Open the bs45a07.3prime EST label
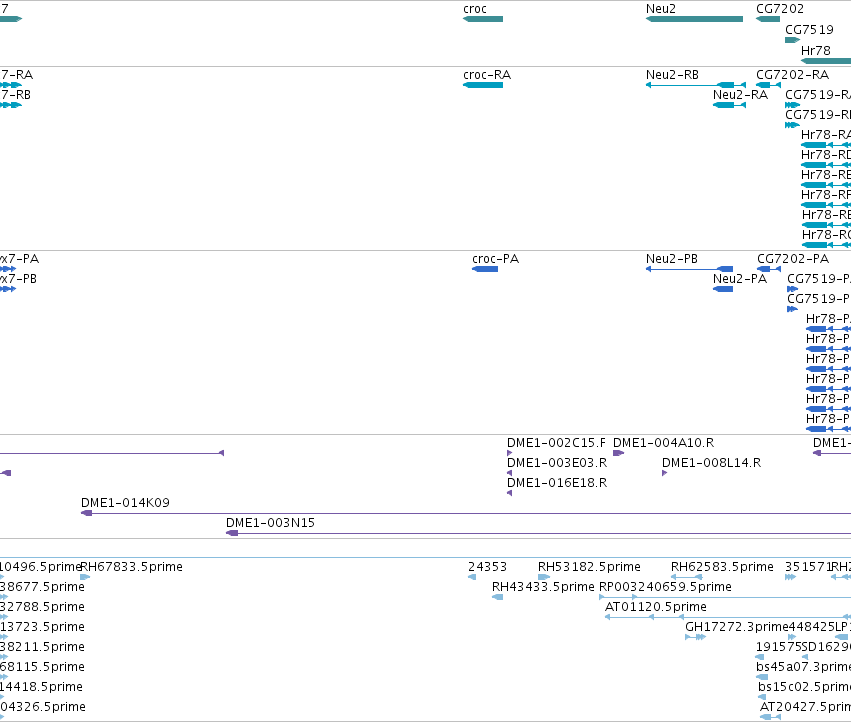Screen dimensions: 851x722 point(803,668)
